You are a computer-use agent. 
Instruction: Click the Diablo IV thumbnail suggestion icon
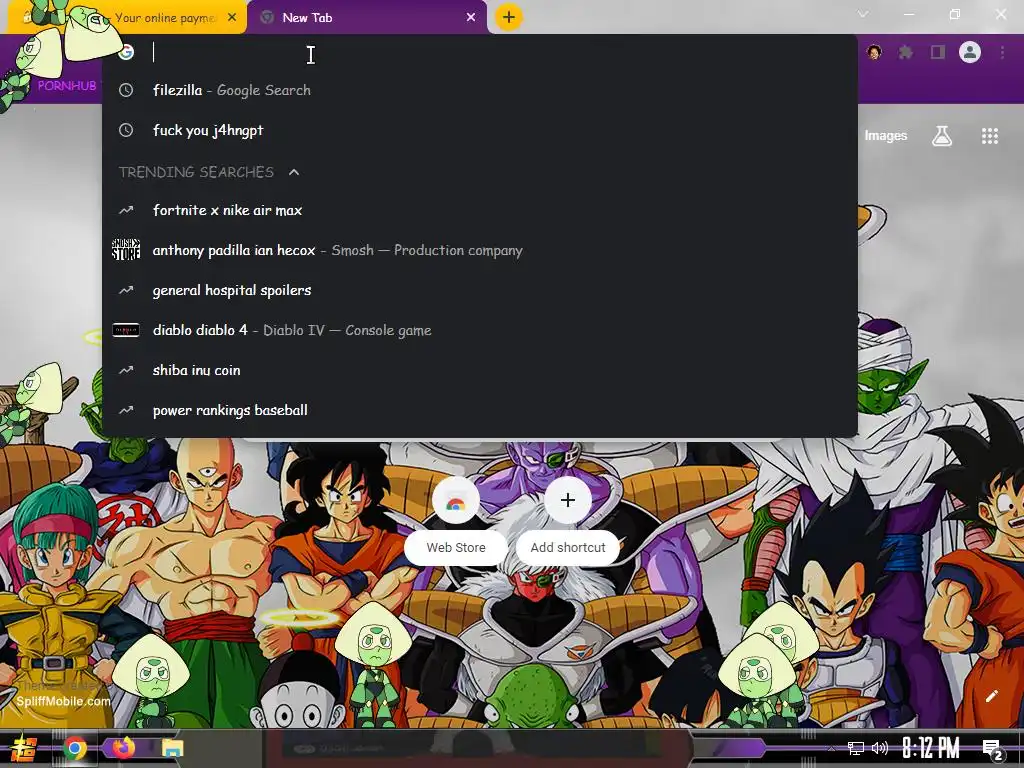click(125, 330)
